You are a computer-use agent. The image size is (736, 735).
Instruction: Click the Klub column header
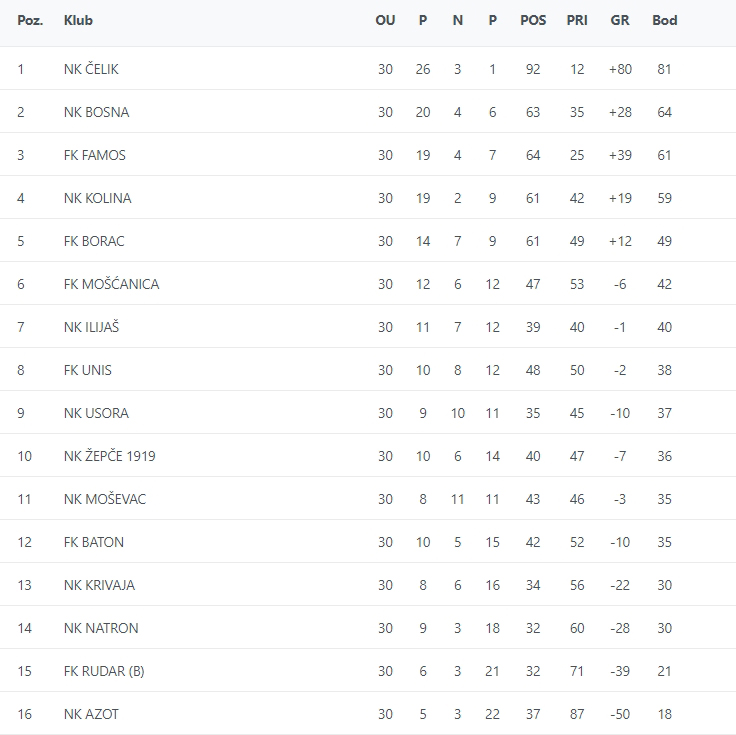(78, 20)
